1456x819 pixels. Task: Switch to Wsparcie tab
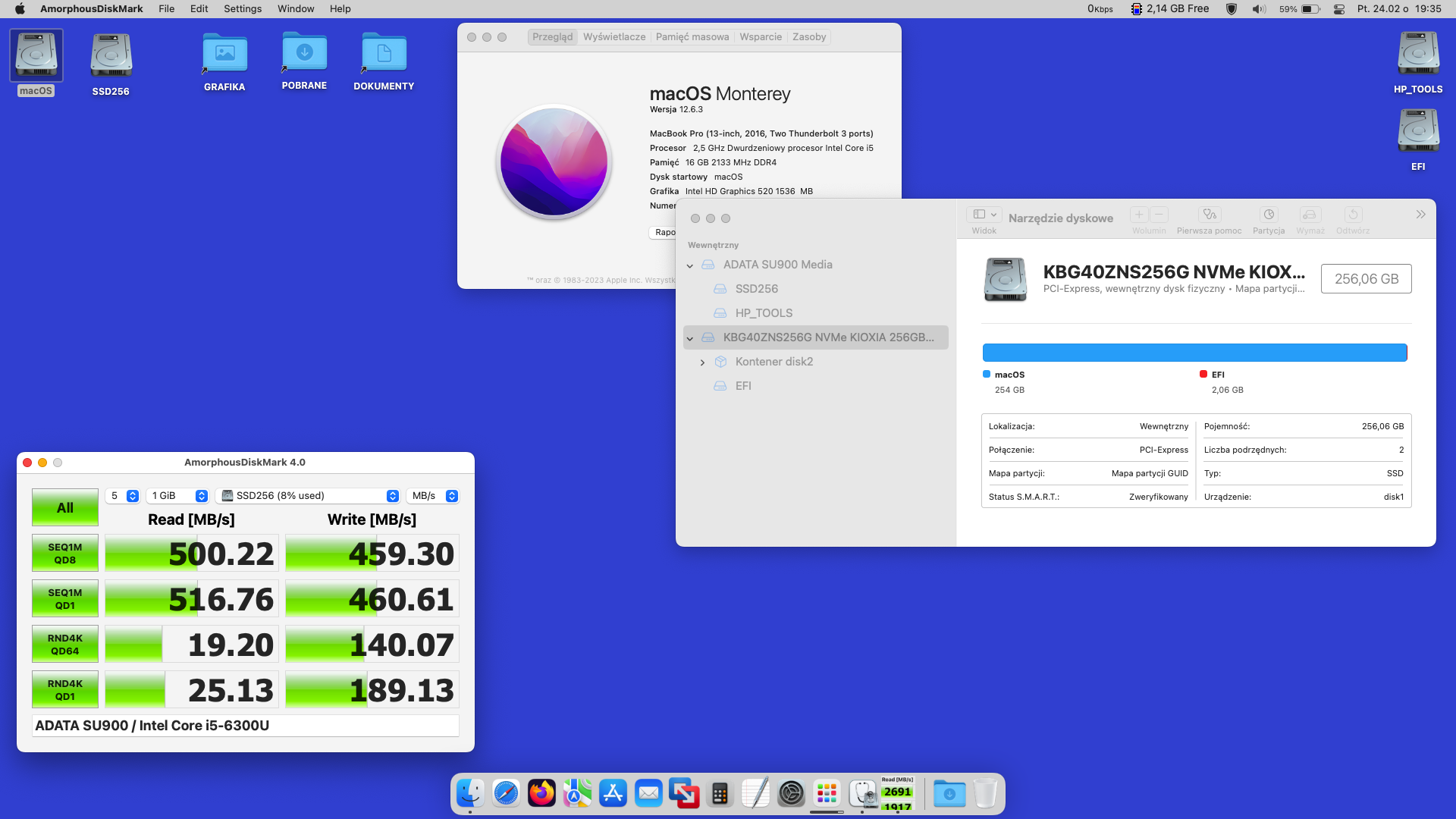(x=761, y=37)
